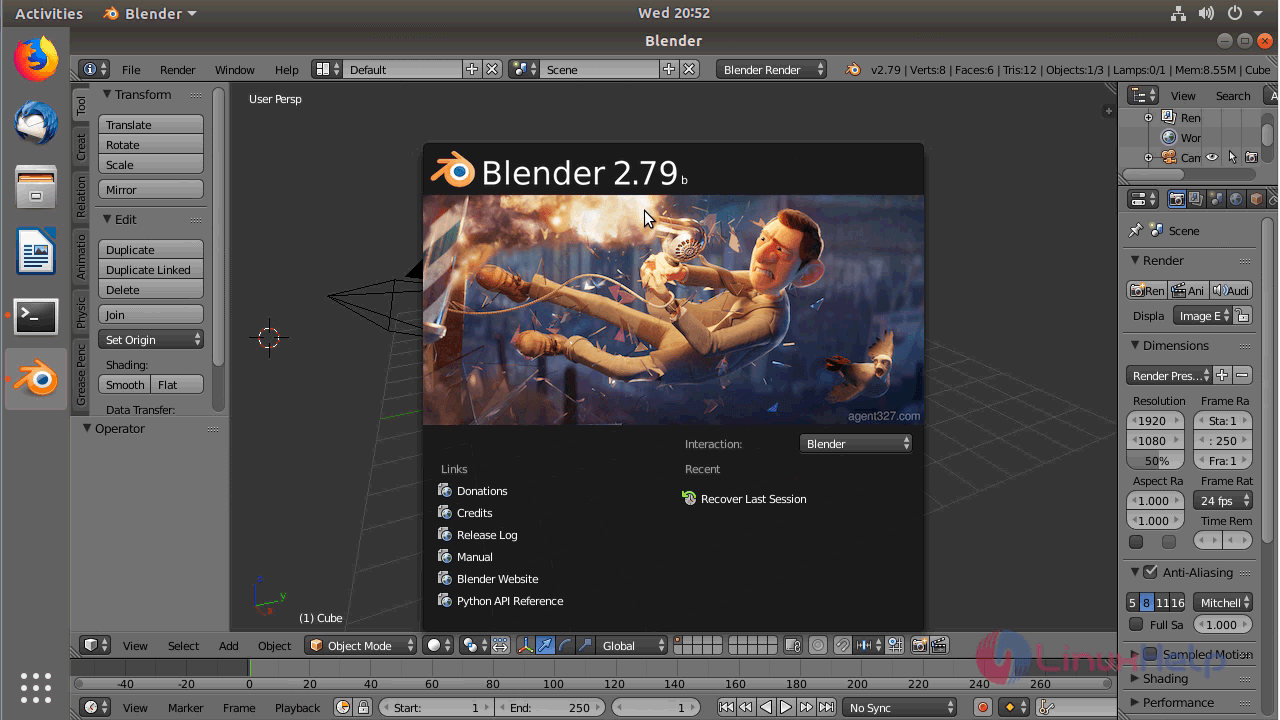Viewport: 1280px width, 720px height.
Task: Jump to the last frame
Action: click(x=826, y=707)
